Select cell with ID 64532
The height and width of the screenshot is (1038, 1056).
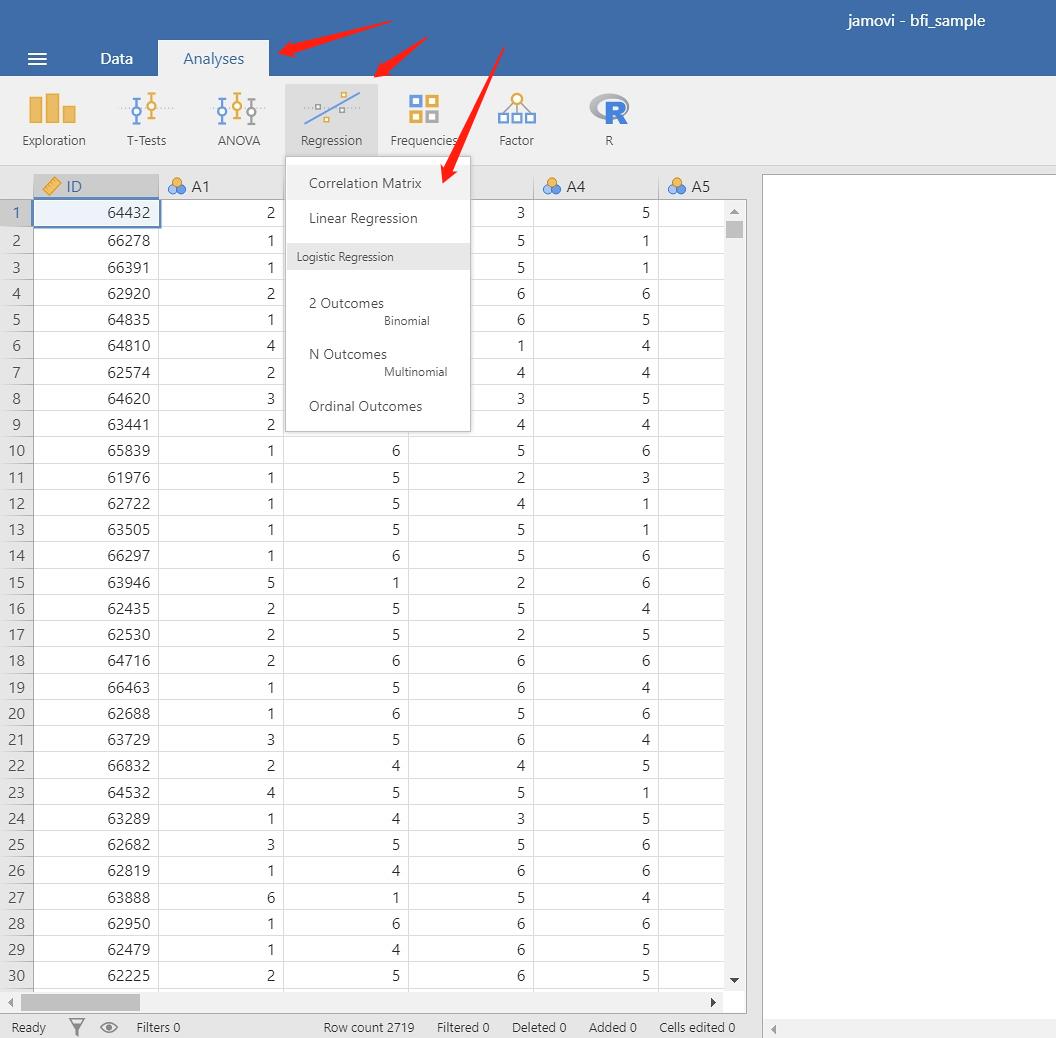click(96, 792)
